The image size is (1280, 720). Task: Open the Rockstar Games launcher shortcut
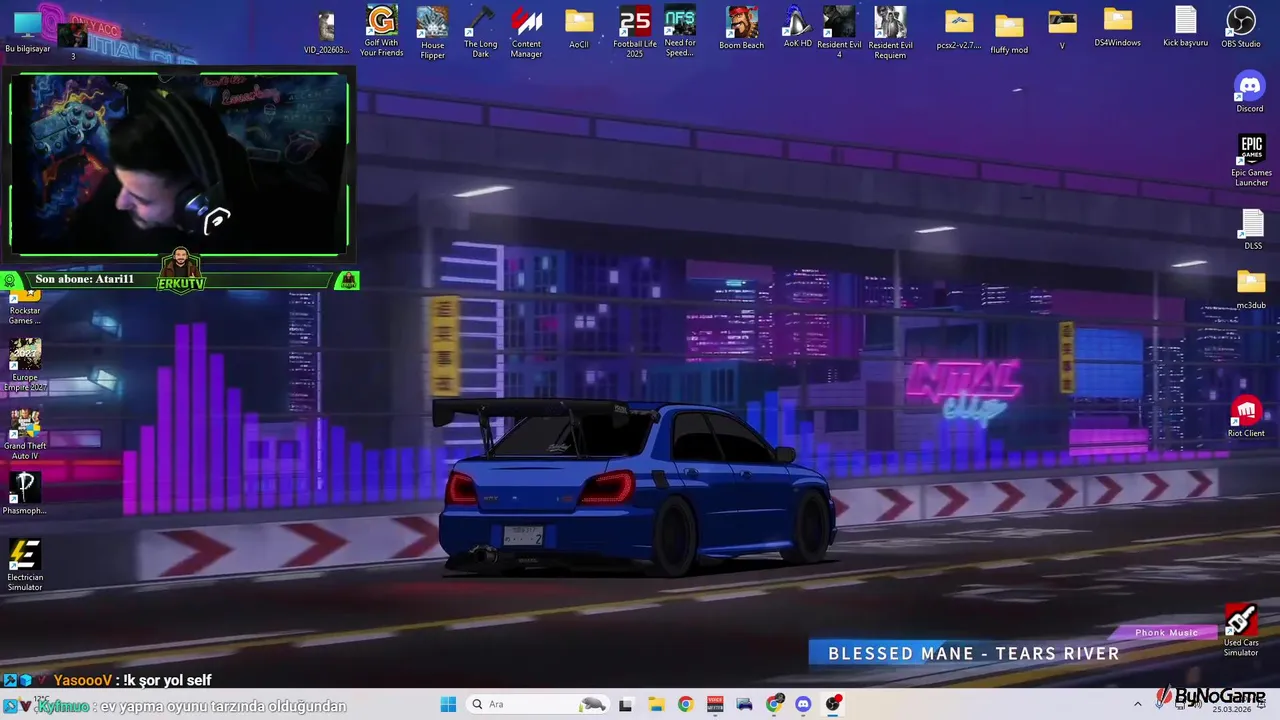tap(25, 307)
